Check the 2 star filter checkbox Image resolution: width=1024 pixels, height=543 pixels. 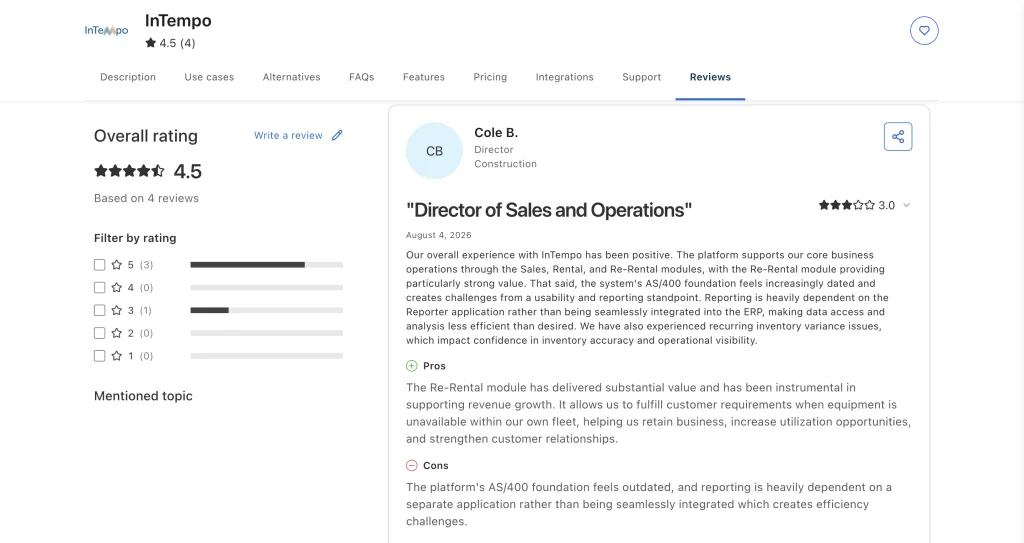point(99,333)
